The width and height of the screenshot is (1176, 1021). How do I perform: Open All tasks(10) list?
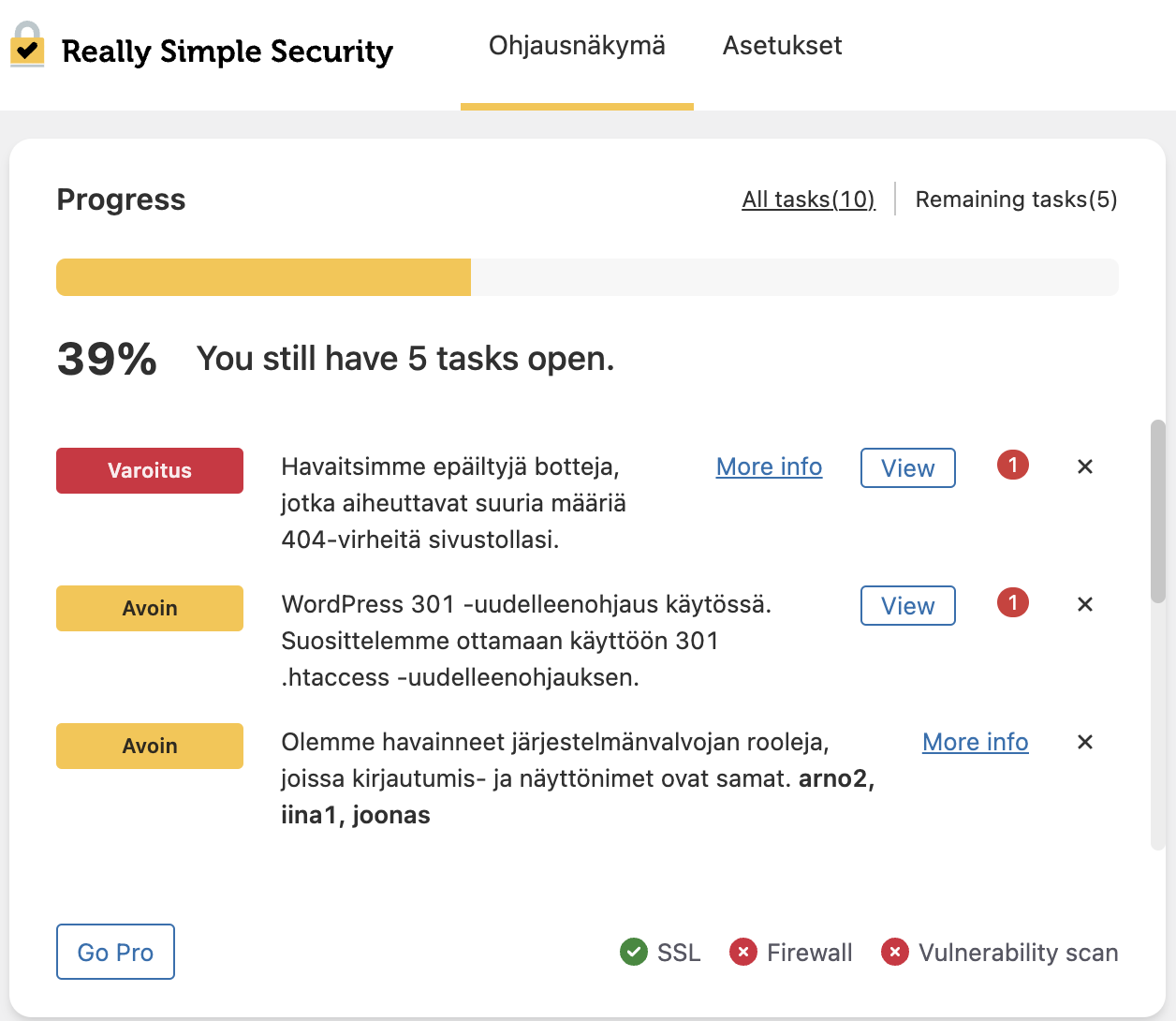(x=807, y=199)
